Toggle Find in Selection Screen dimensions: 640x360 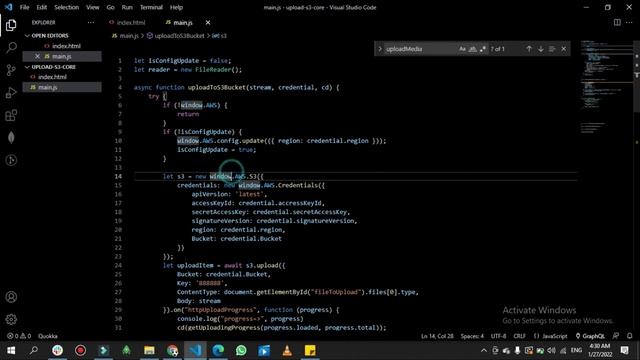point(552,49)
